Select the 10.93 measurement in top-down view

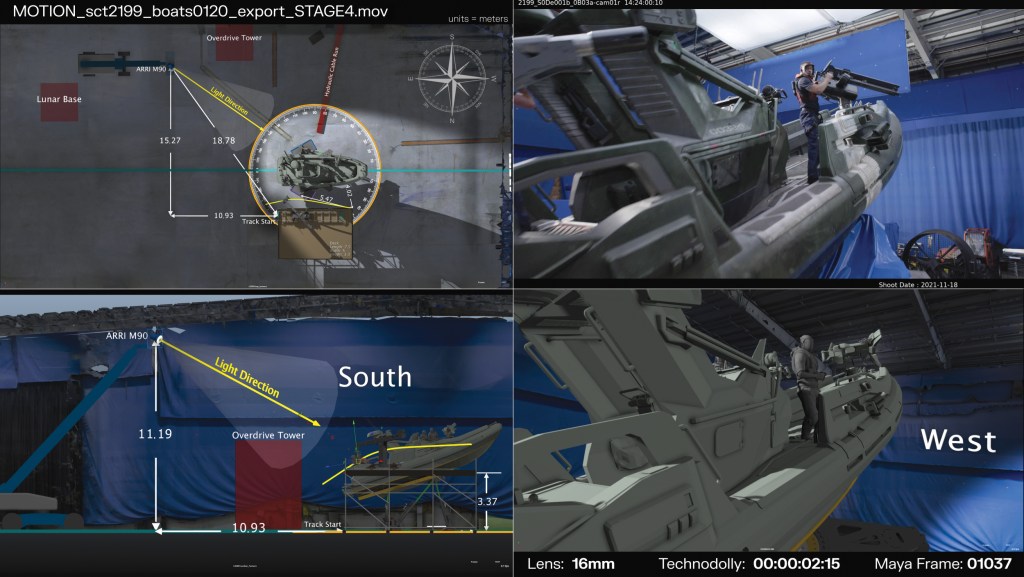(223, 215)
